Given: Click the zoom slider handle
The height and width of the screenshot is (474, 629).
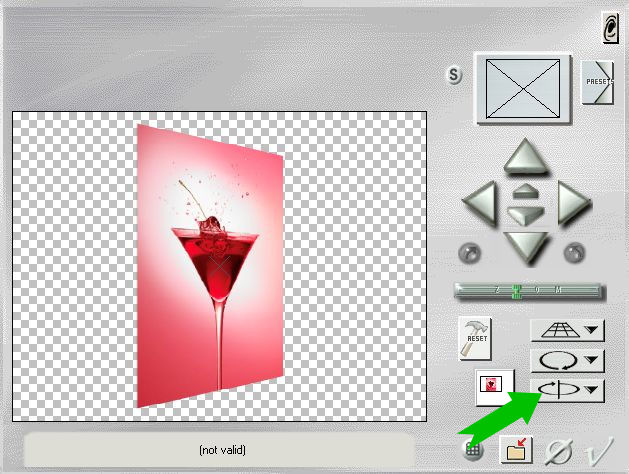Looking at the screenshot, I should 517,292.
